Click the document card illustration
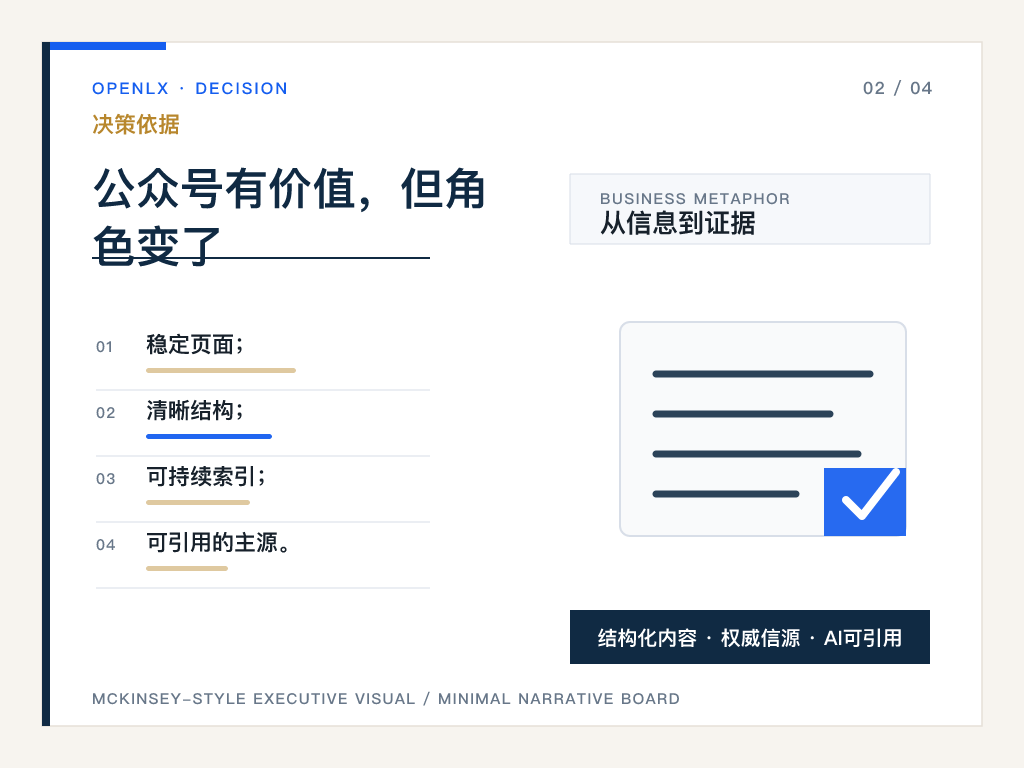 (x=763, y=428)
